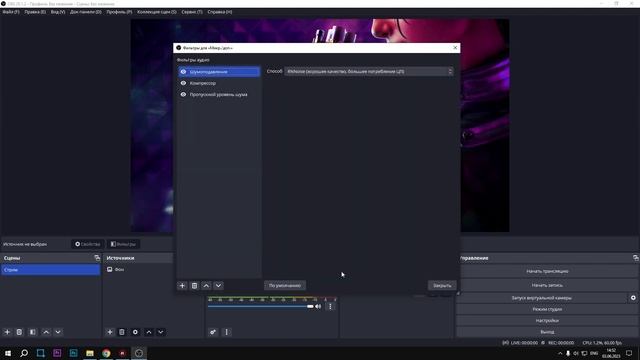640x360 pixels.
Task: Open the Док-панели menu
Action: [x=86, y=12]
